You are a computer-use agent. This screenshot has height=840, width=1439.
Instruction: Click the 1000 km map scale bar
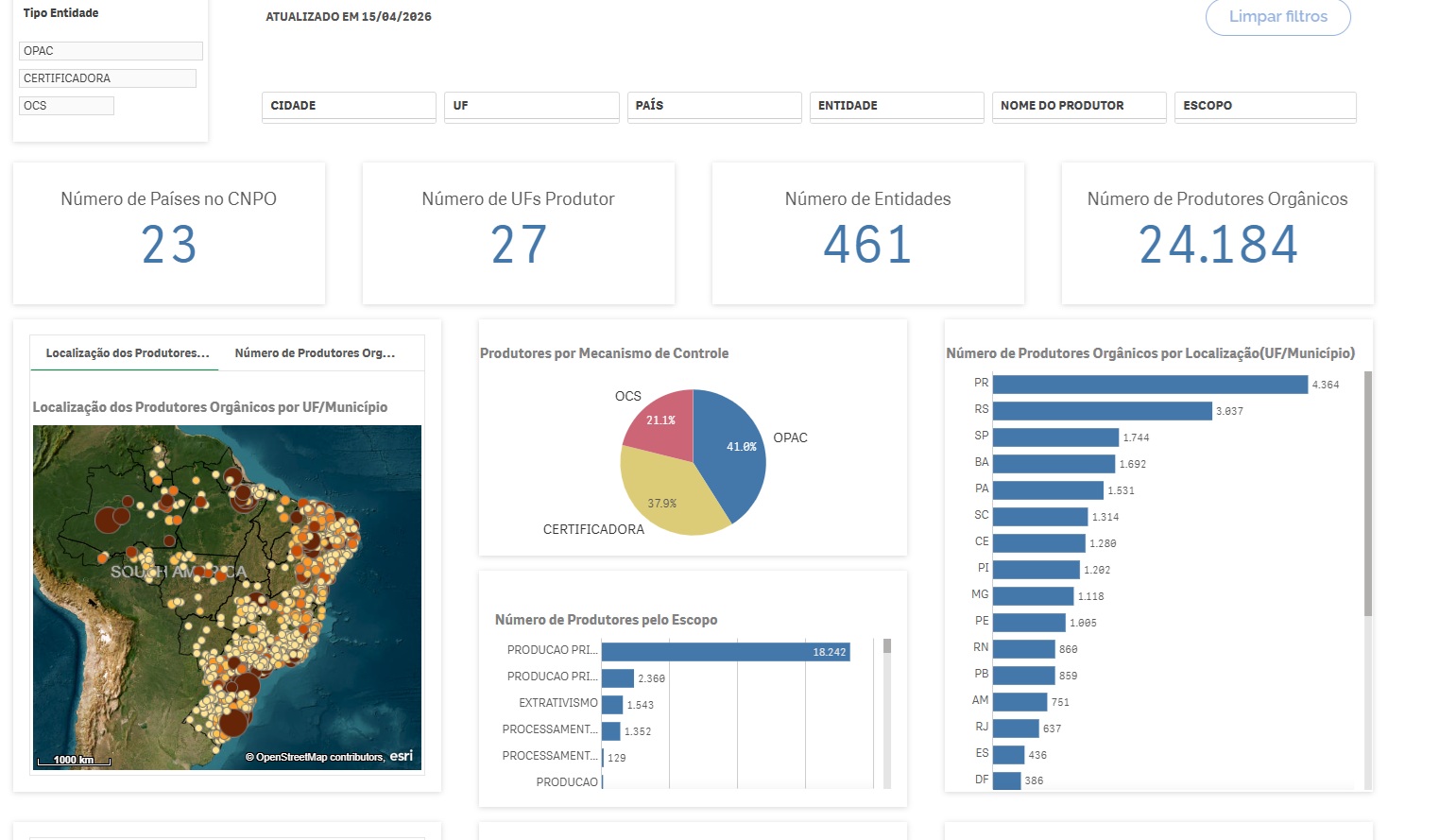pos(74,760)
